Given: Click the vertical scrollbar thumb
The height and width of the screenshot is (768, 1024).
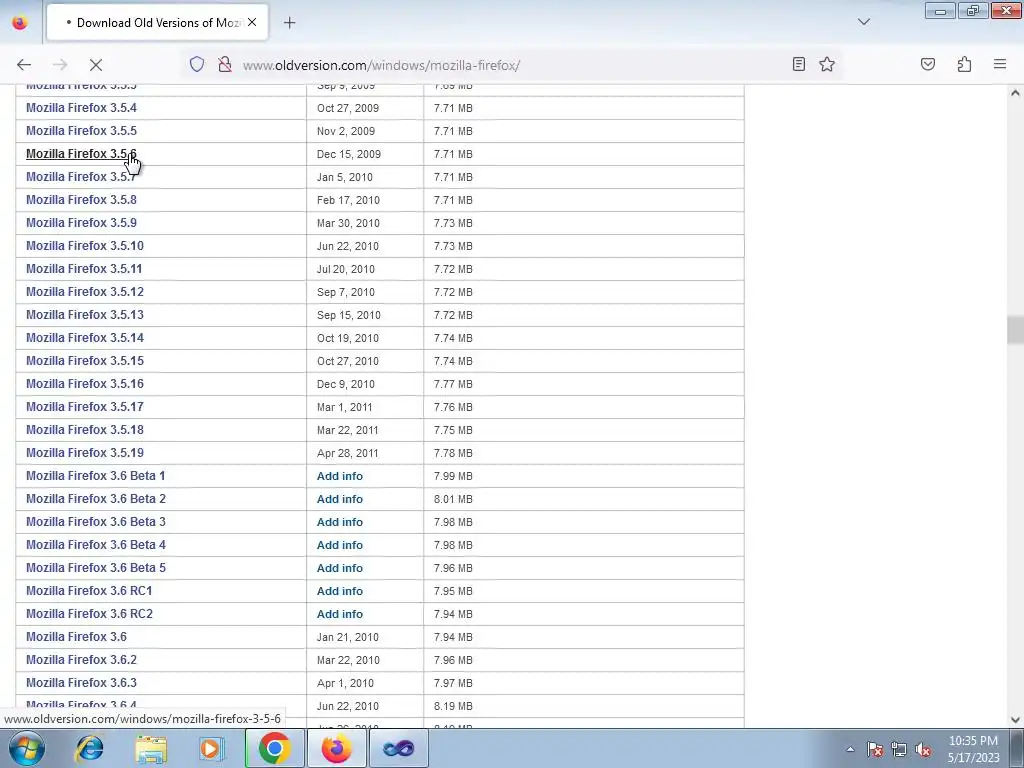Looking at the screenshot, I should point(1015,329).
